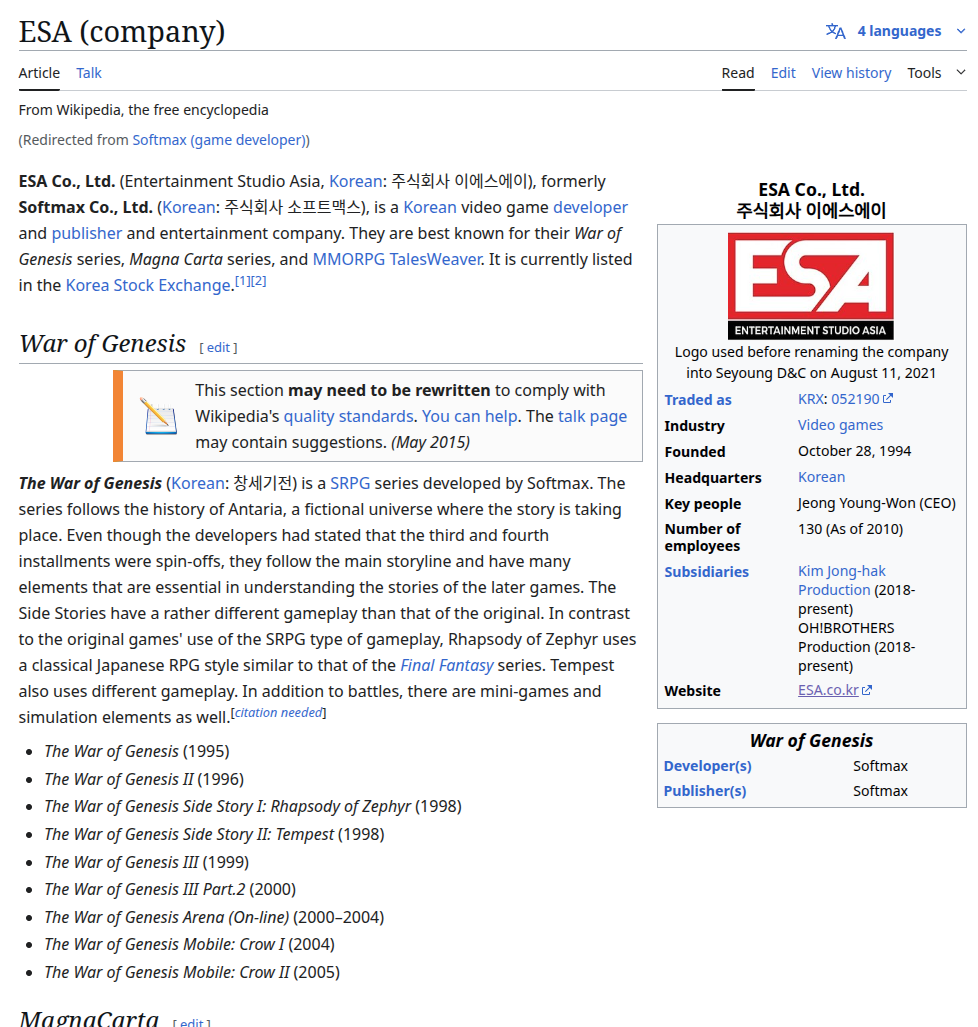Open the Kim Jong-hak Production link

[841, 581]
